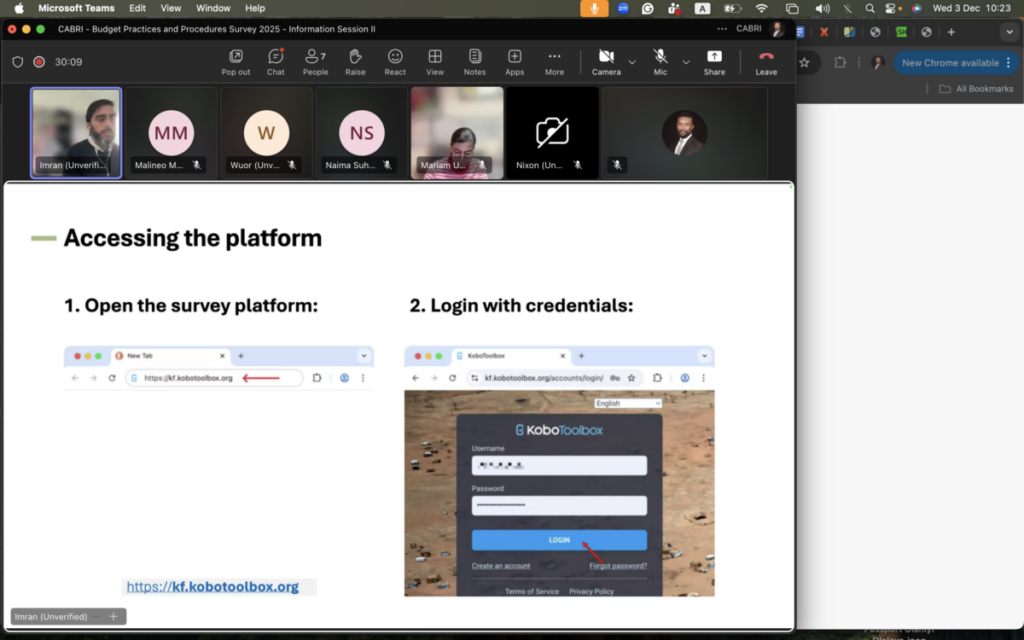Open meeting Notes

point(475,62)
